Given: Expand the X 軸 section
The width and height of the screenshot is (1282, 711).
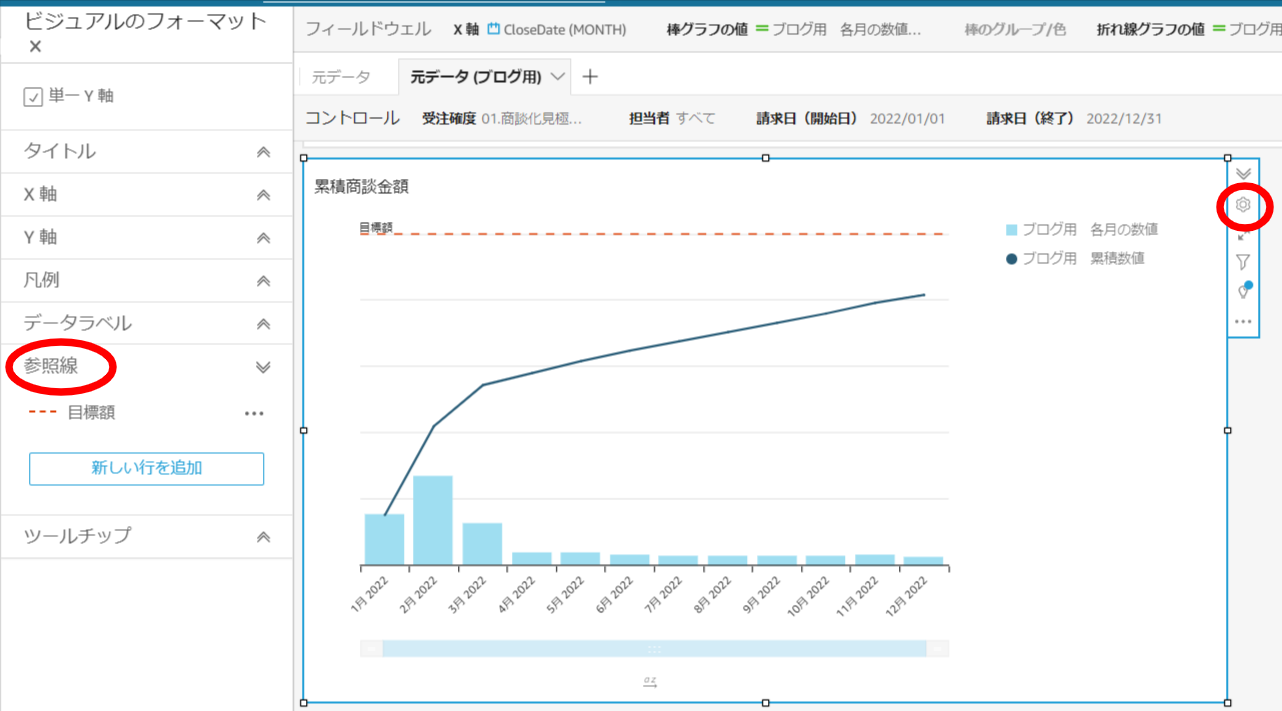Looking at the screenshot, I should [263, 195].
